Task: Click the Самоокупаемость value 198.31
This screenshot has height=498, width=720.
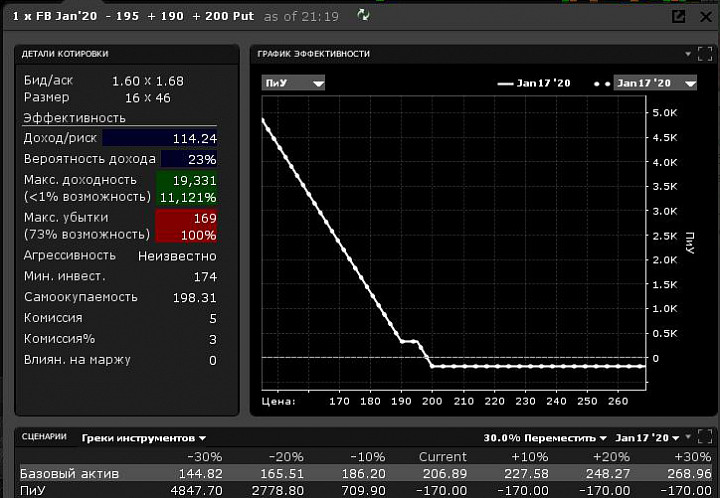Action: (x=195, y=298)
